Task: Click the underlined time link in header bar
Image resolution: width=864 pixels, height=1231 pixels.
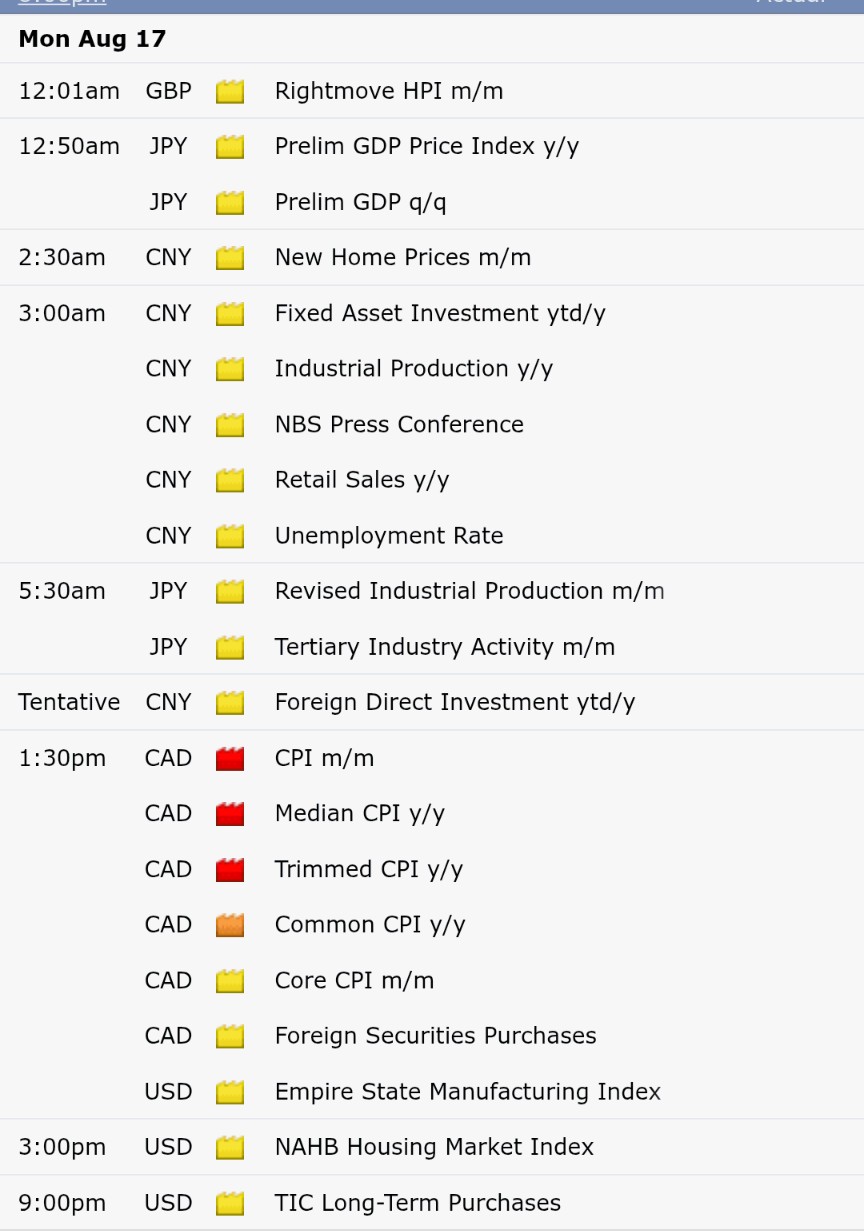Action: point(62,3)
